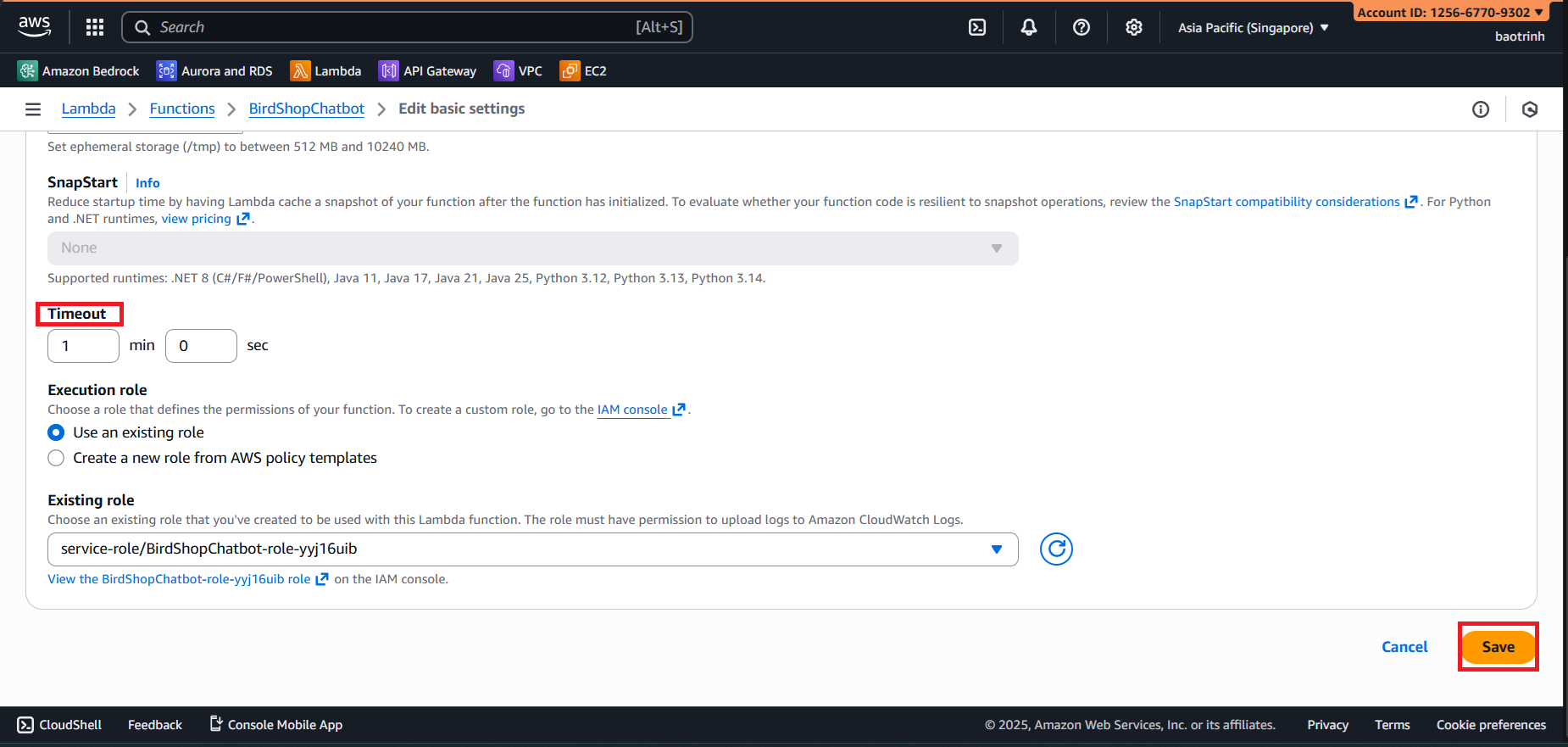The width and height of the screenshot is (1568, 747).
Task: Click CloudShell in the footer
Action: [59, 725]
